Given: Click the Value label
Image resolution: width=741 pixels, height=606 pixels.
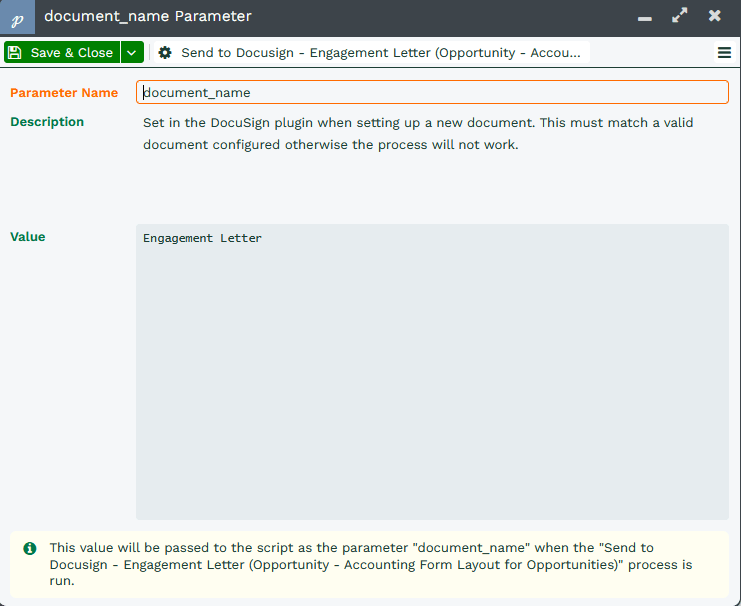Looking at the screenshot, I should coord(28,237).
